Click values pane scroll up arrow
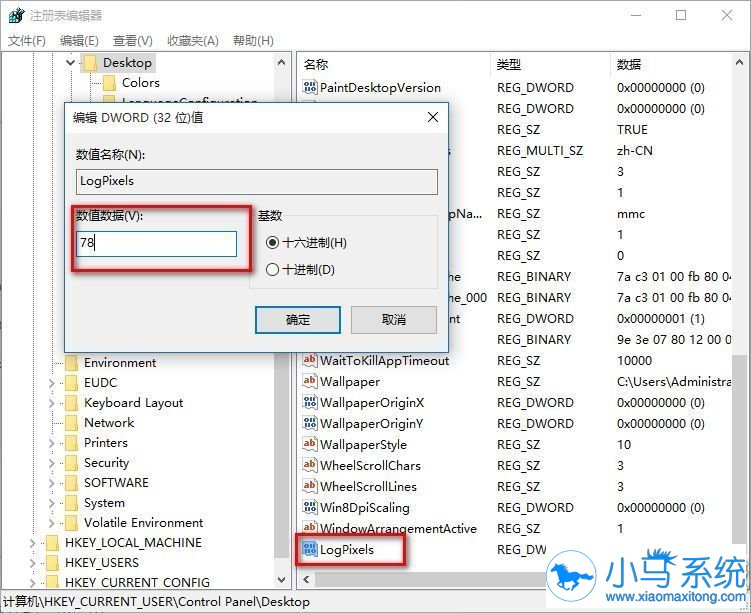 point(739,63)
